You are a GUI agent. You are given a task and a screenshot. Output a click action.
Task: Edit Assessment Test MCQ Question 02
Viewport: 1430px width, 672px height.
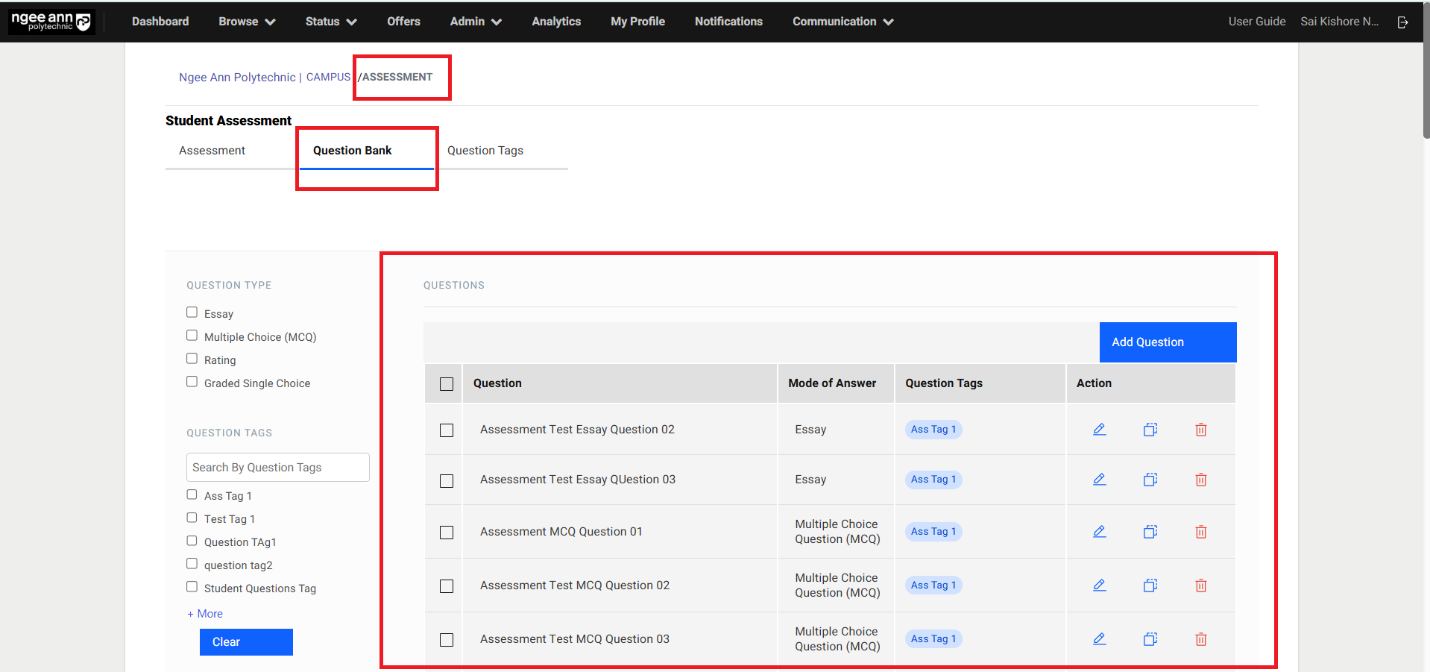1099,585
